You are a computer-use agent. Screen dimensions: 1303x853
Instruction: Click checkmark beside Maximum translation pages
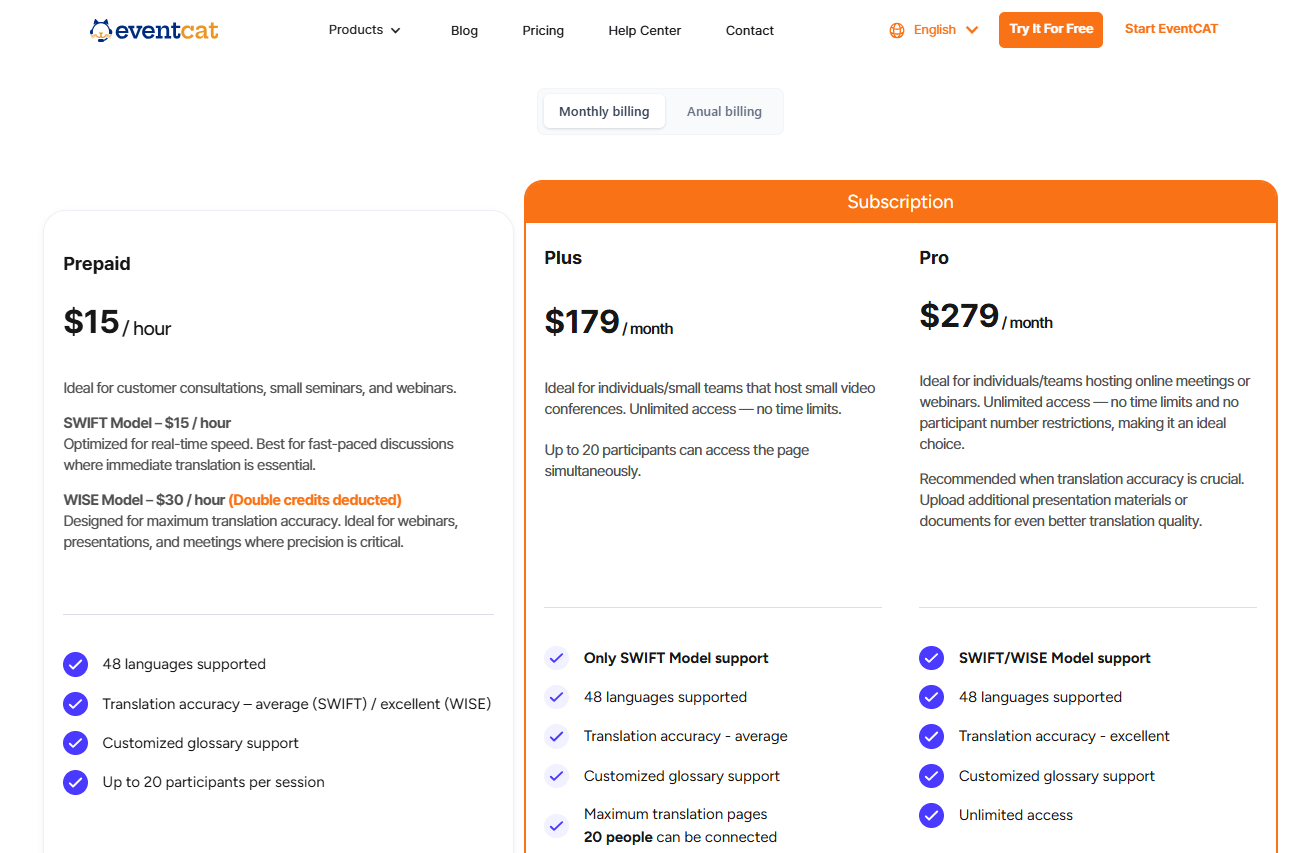[x=556, y=826]
